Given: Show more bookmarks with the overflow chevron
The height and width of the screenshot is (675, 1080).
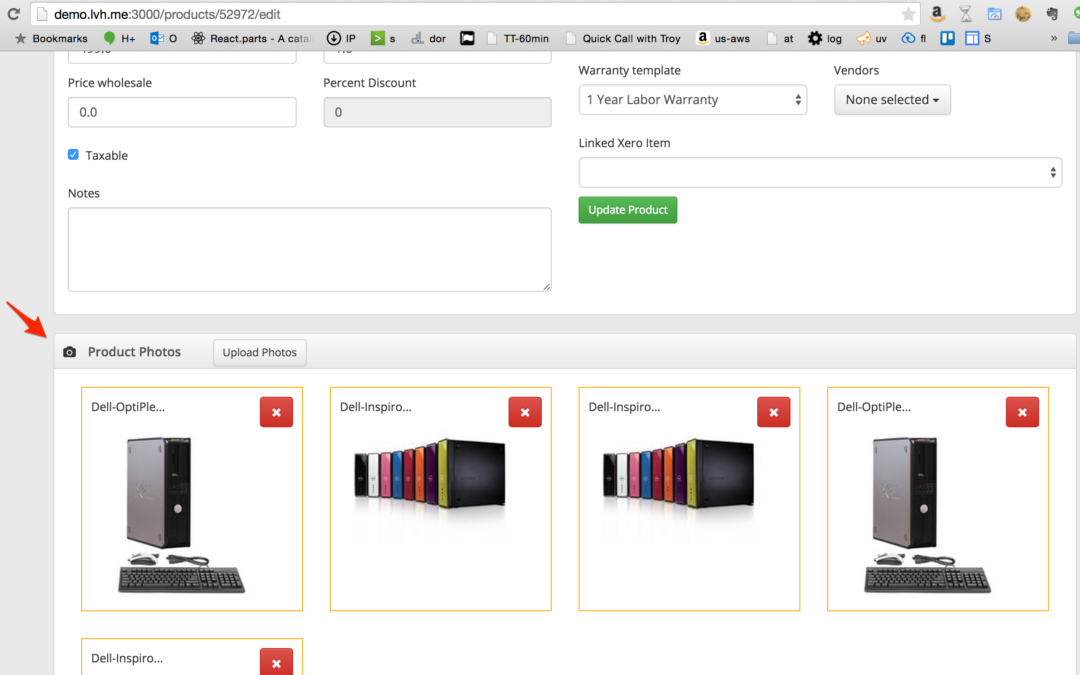Looking at the screenshot, I should pyautogui.click(x=1054, y=39).
